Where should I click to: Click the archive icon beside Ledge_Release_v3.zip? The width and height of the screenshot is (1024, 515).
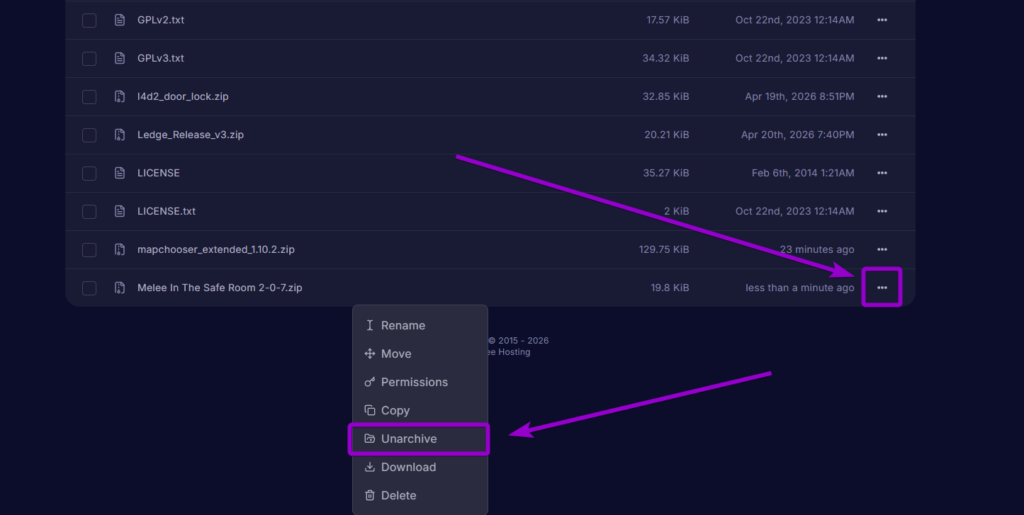point(119,135)
